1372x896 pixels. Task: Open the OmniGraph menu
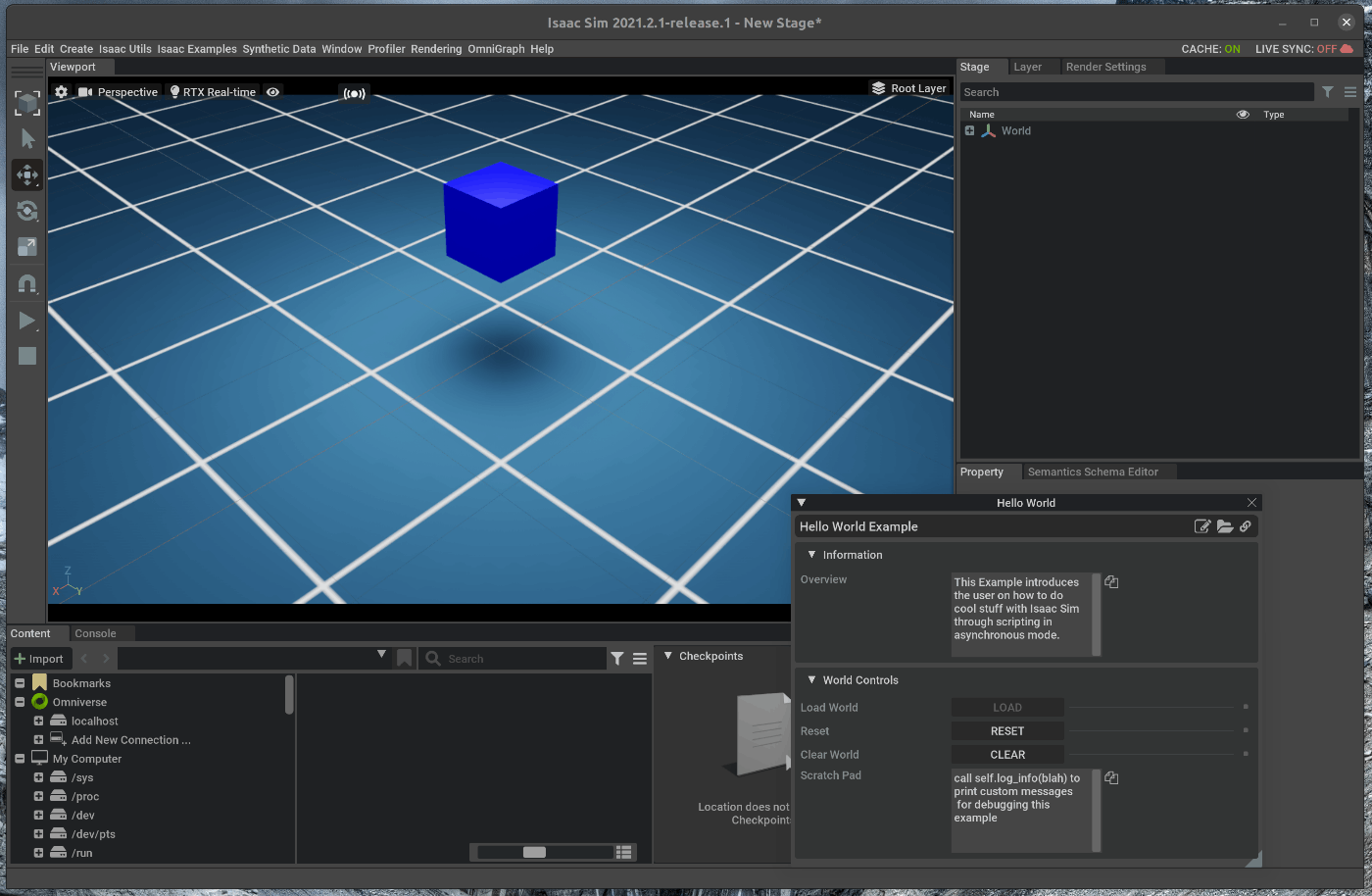[496, 49]
